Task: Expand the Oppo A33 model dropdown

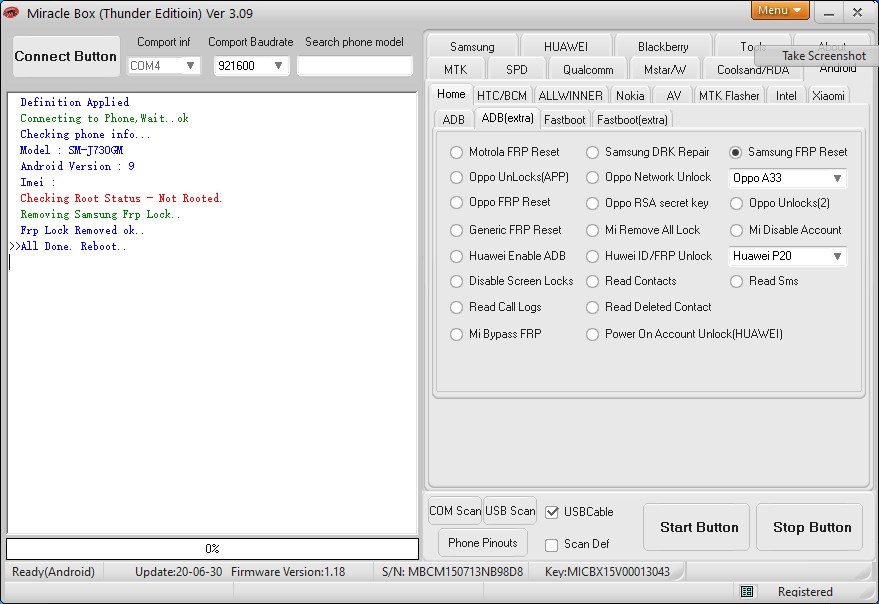Action: (787, 178)
